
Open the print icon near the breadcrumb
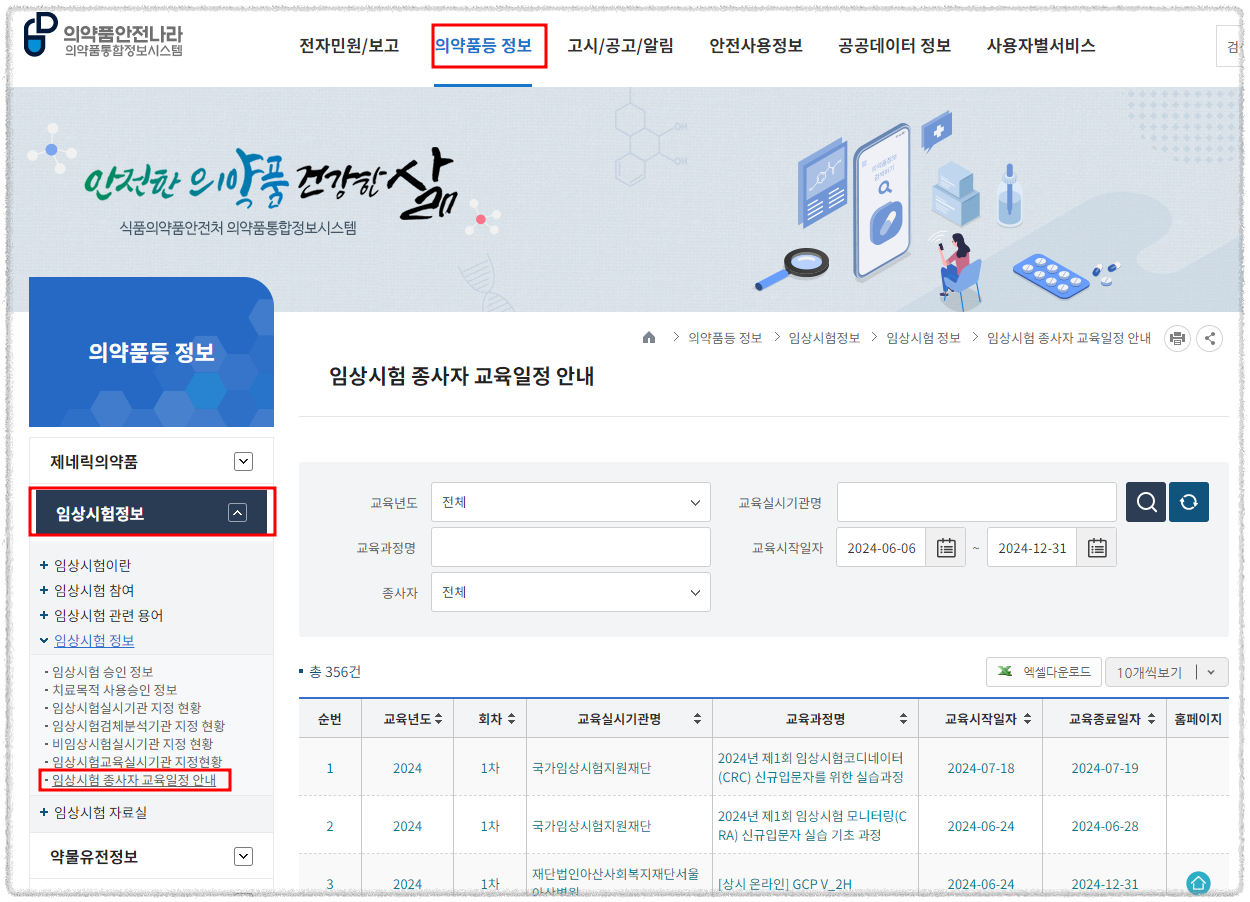(x=1177, y=338)
